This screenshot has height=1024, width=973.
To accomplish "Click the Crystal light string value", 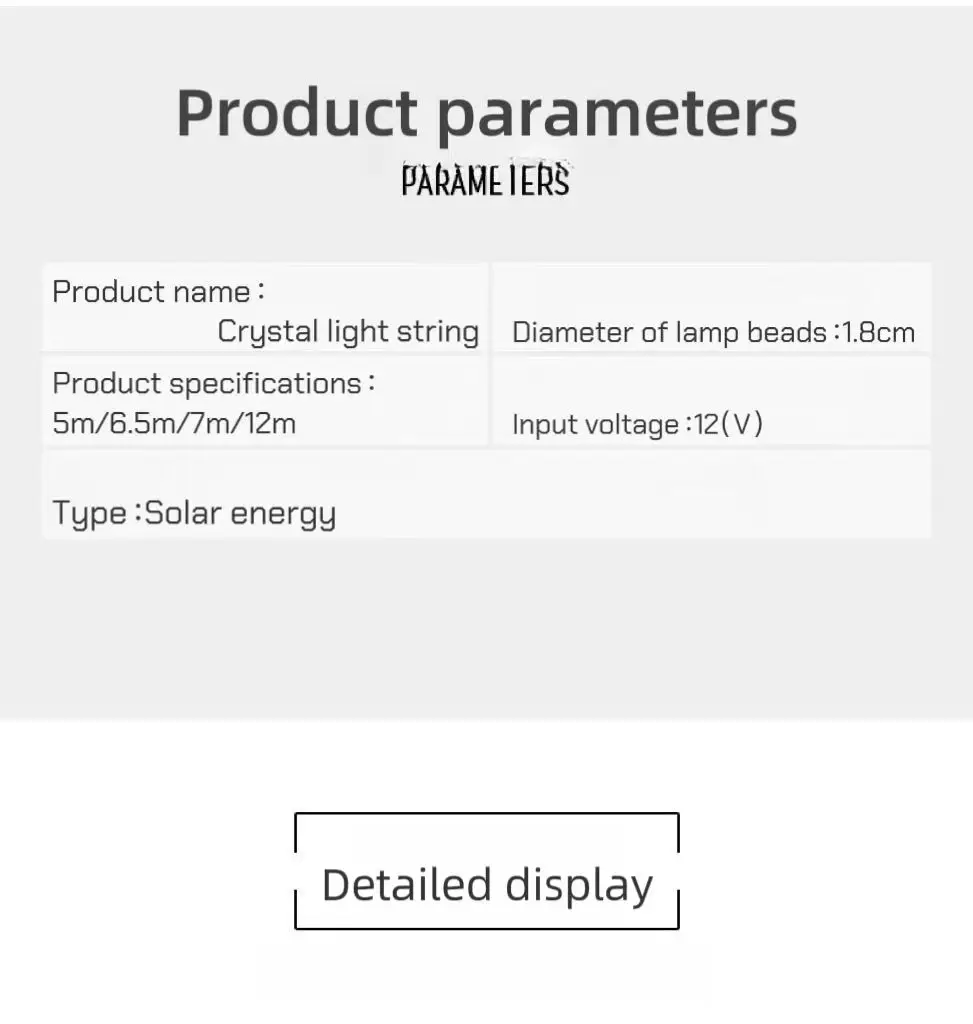I will click(348, 332).
